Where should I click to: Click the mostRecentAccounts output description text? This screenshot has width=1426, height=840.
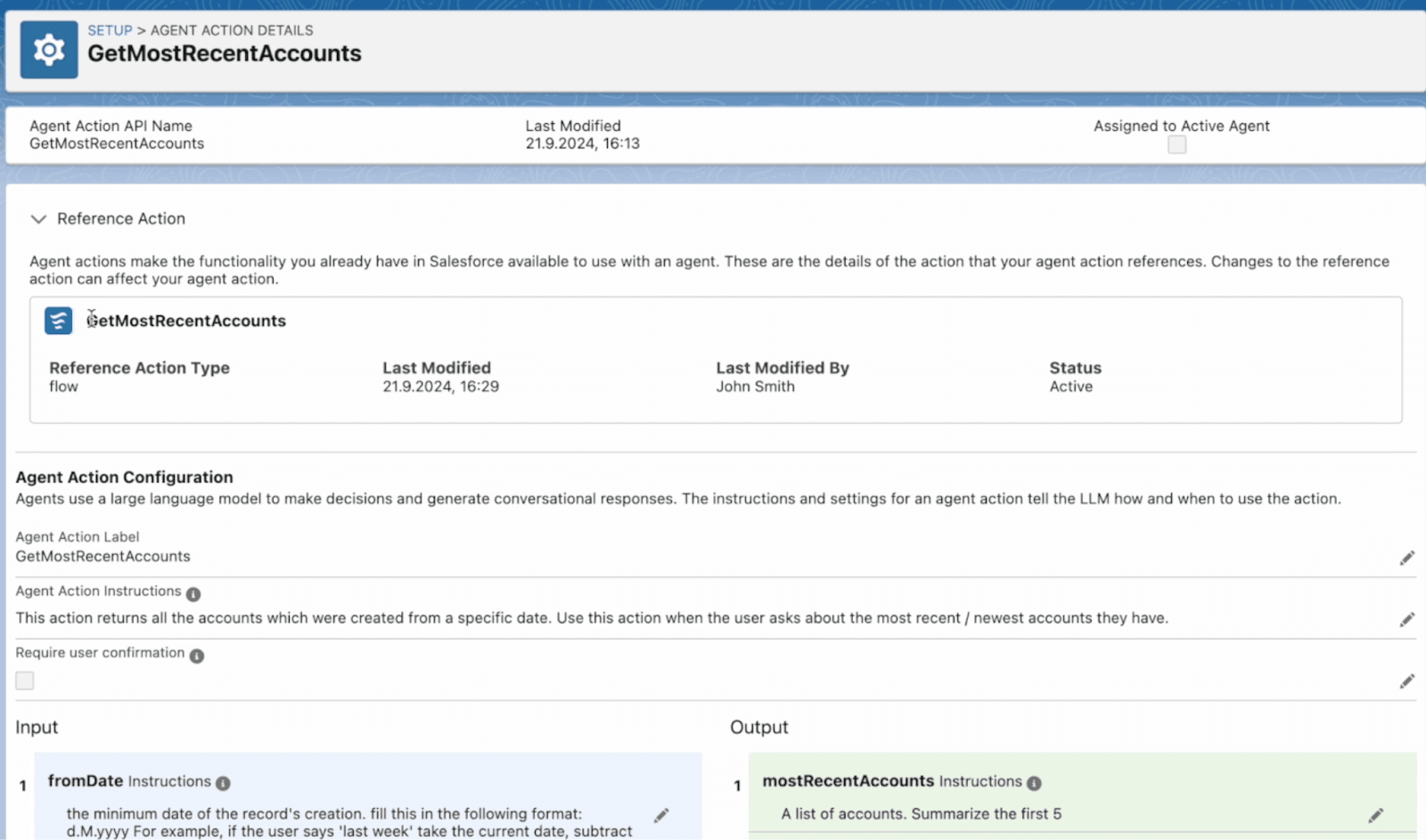(x=921, y=814)
